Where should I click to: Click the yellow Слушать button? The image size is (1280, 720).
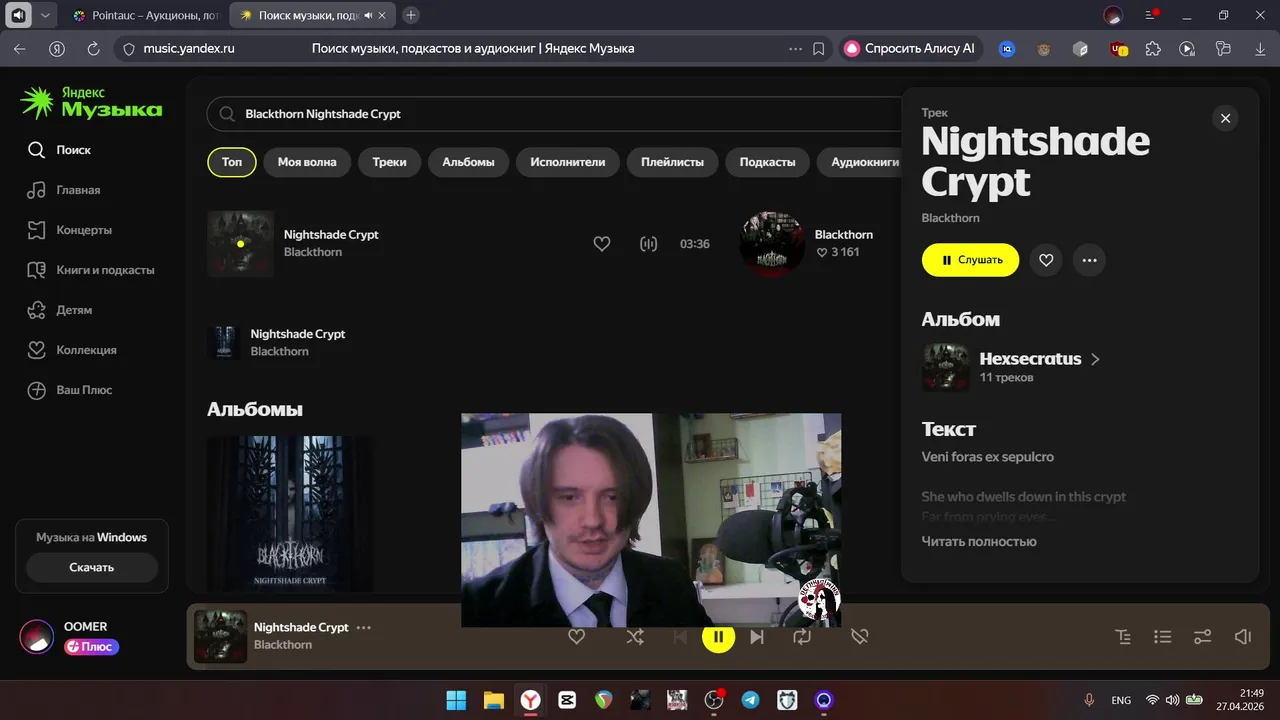[x=970, y=260]
